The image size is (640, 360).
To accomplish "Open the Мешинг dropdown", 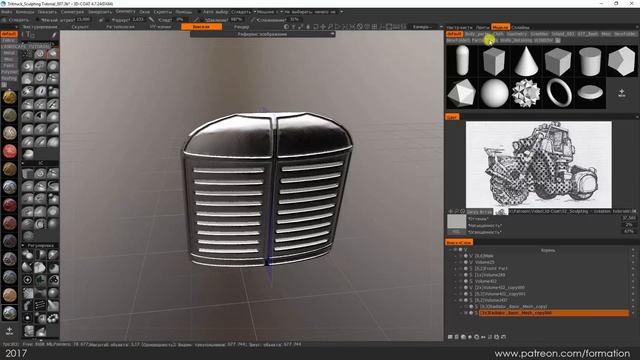I will (x=270, y=12).
